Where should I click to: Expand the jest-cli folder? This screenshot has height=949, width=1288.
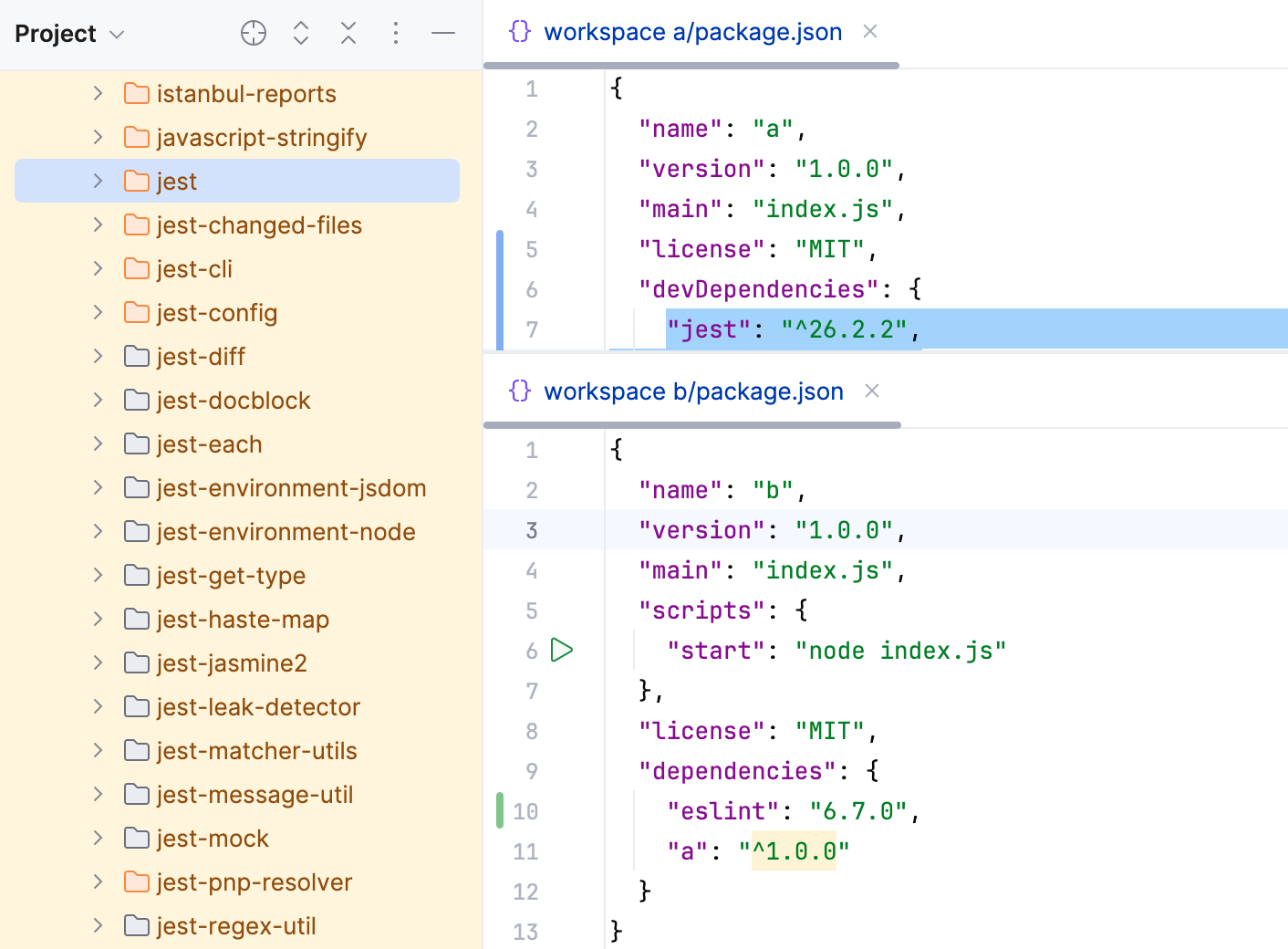coord(98,268)
